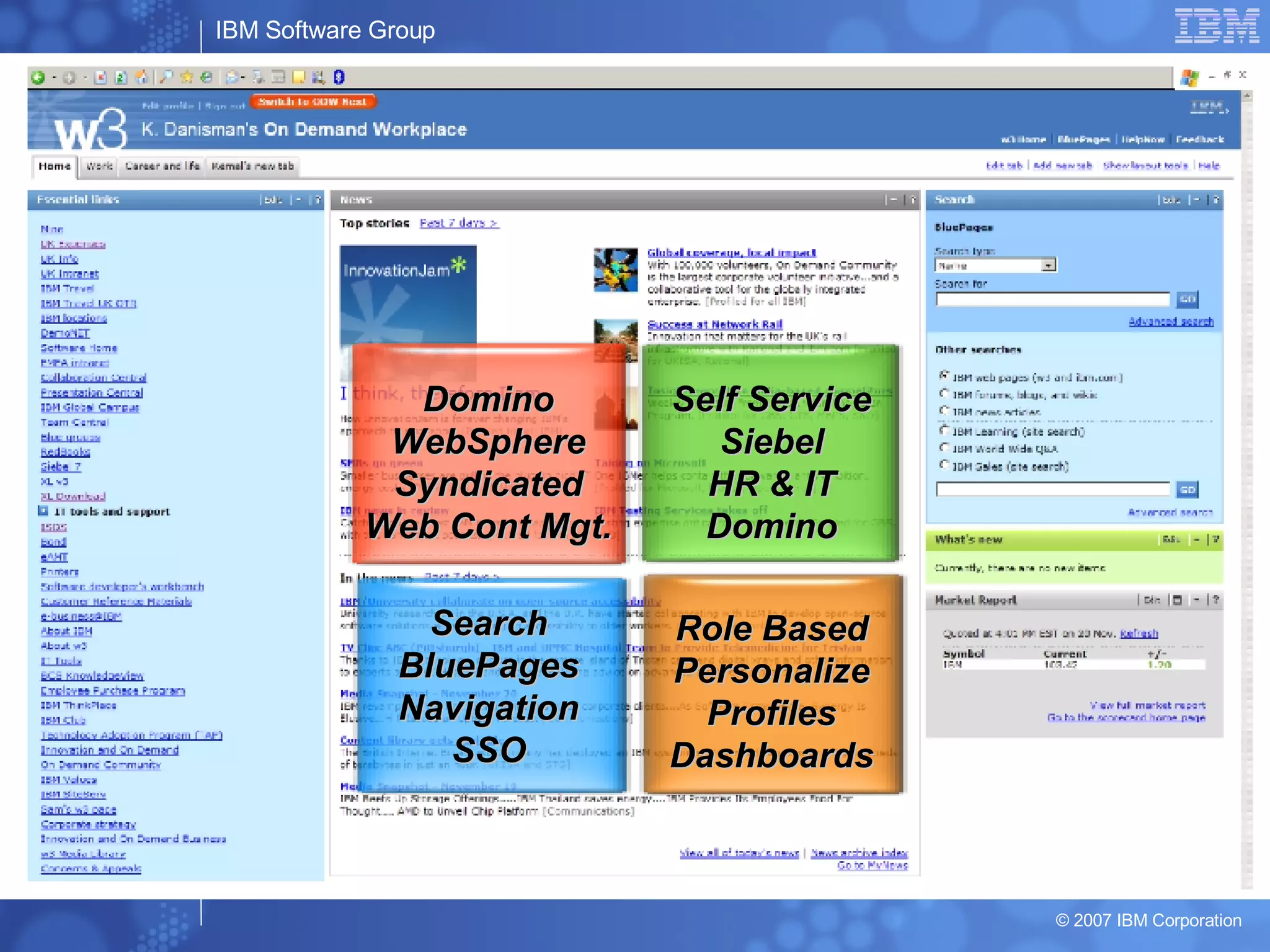This screenshot has height=952, width=1270.
Task: Click the w3 logo in banner
Action: pyautogui.click(x=91, y=129)
